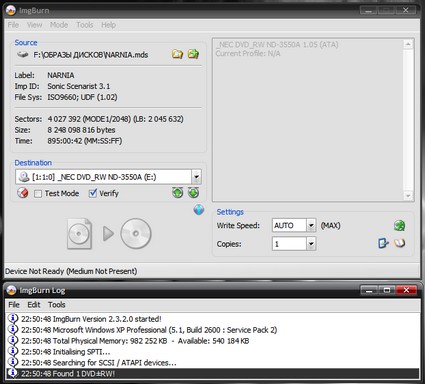Viewport: 425px width, 384px height.
Task: Select log line 'ImgBurn Version 2.3.2.0 started!'
Action: (91, 319)
